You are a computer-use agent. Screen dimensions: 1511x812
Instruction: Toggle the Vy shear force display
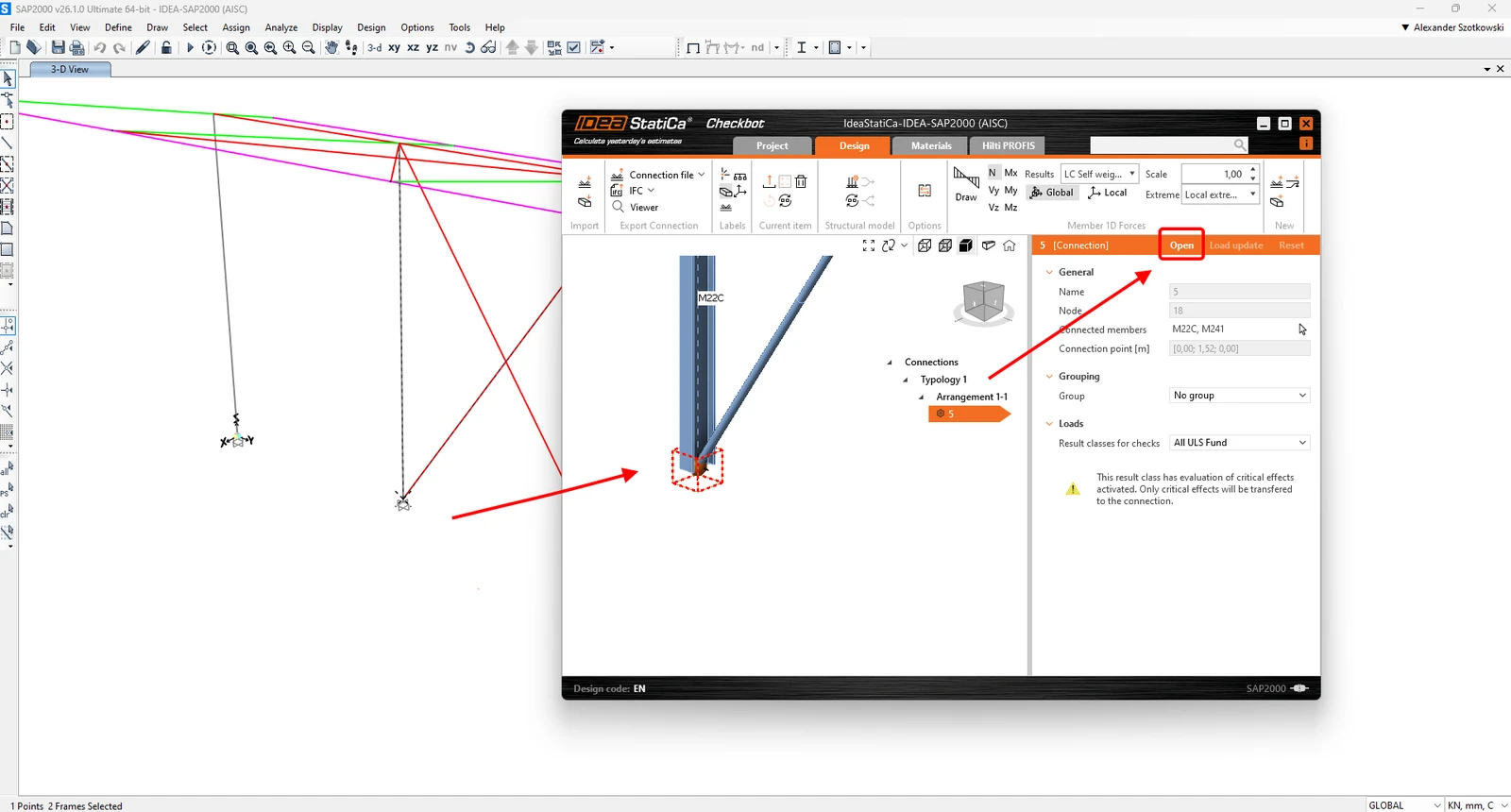coord(993,190)
